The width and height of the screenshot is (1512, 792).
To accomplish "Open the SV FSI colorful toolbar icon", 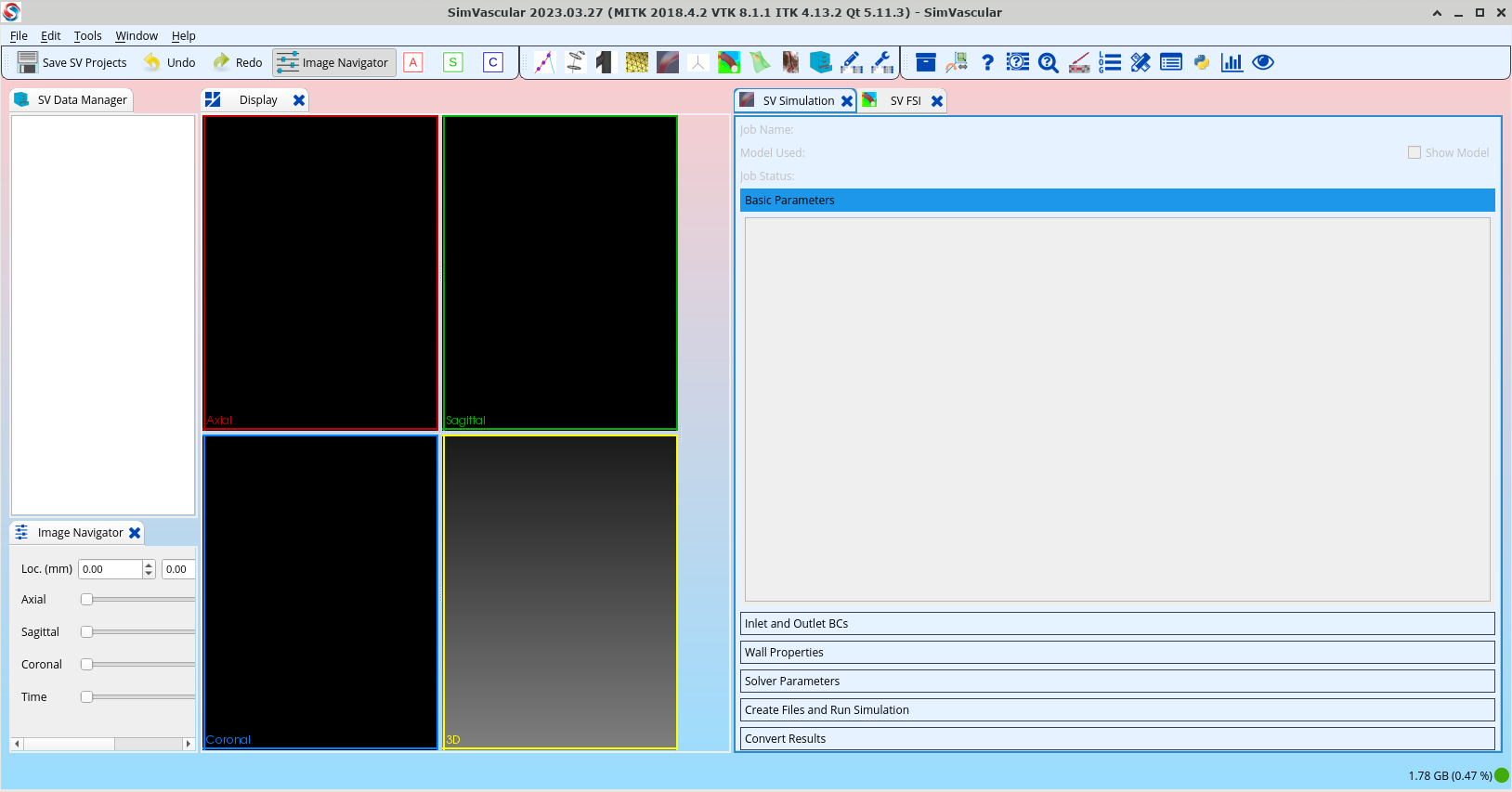I will (729, 62).
